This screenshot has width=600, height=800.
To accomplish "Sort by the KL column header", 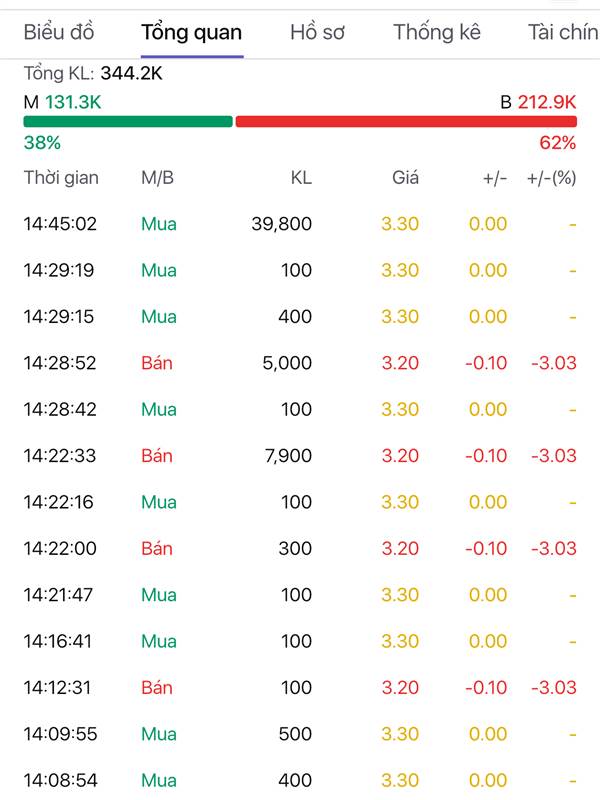I will coord(301,178).
